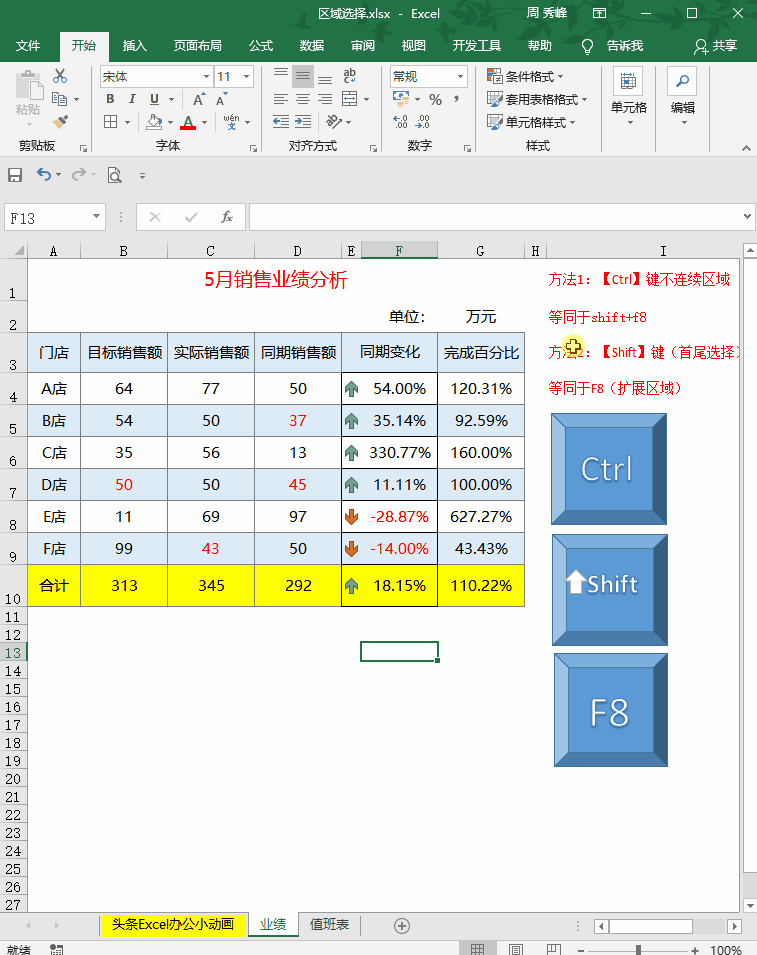This screenshot has width=757, height=955.
Task: Apply red font color A icon
Action: click(188, 122)
